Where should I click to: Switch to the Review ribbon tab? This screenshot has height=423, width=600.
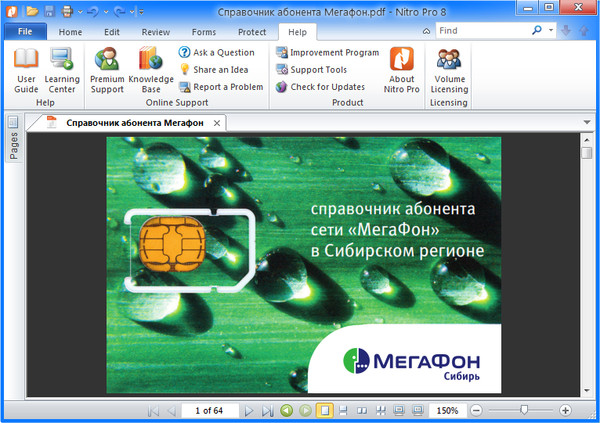click(155, 32)
